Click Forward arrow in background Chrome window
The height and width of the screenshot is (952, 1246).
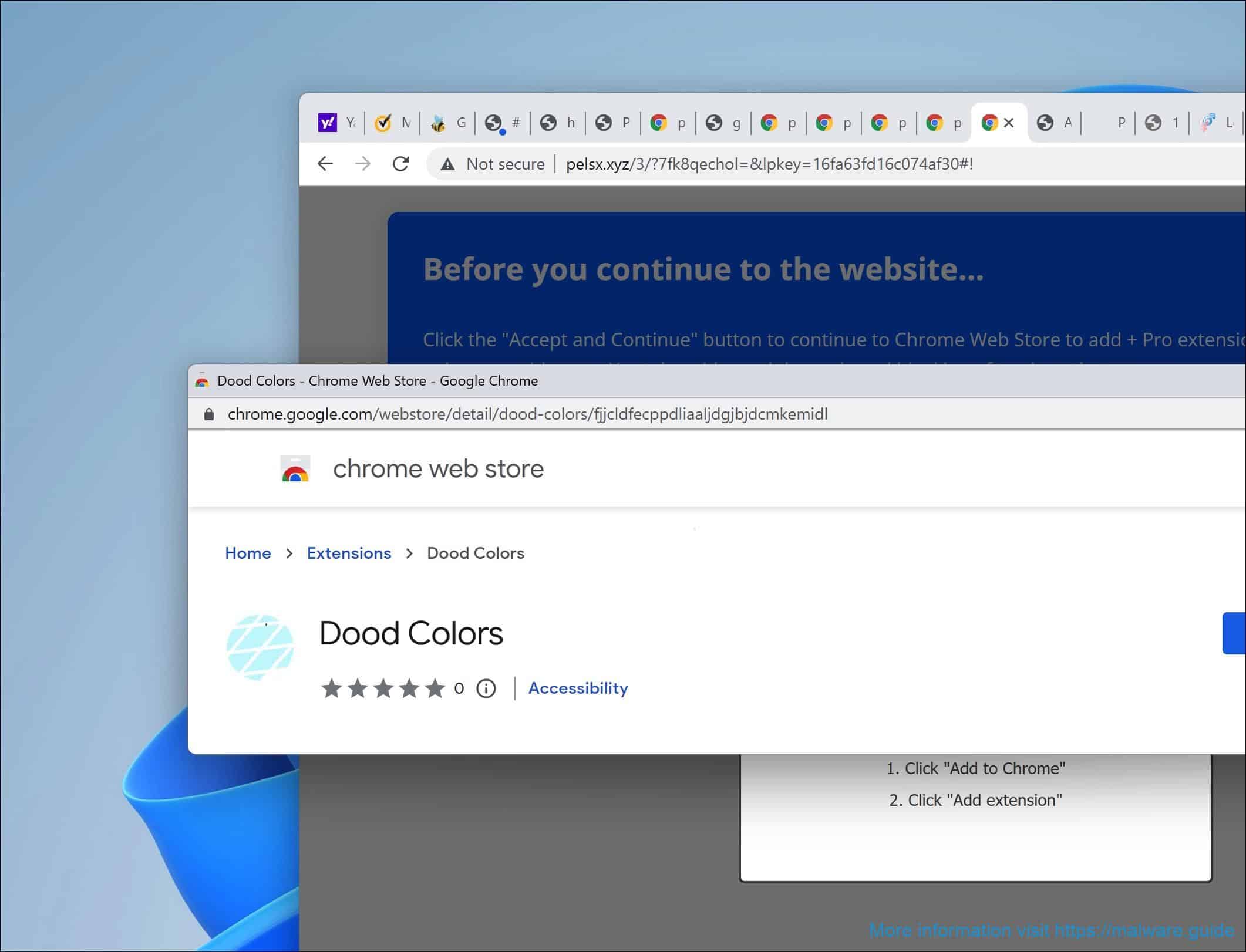(x=363, y=164)
